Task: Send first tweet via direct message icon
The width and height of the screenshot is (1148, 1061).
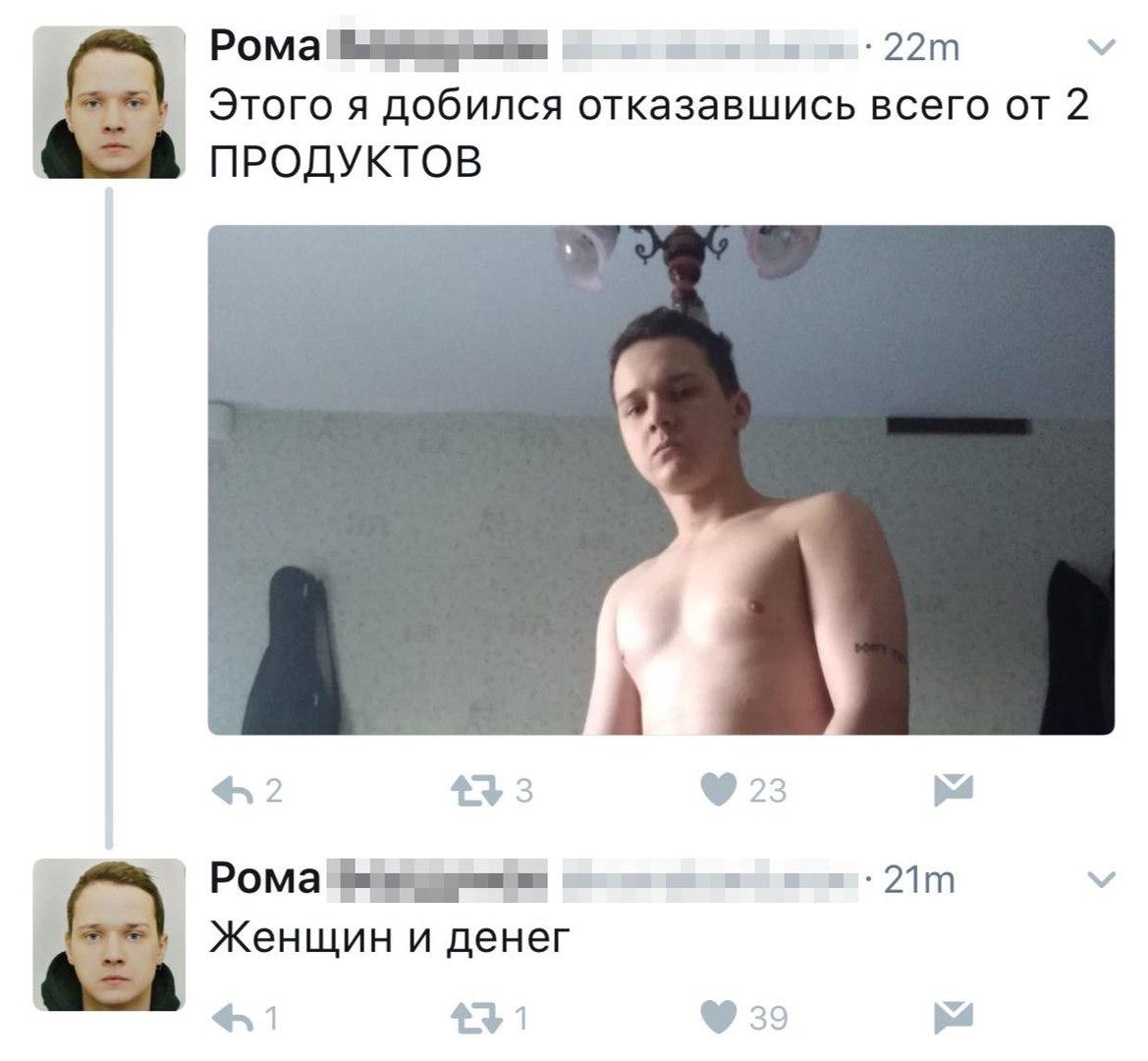Action: tap(954, 790)
